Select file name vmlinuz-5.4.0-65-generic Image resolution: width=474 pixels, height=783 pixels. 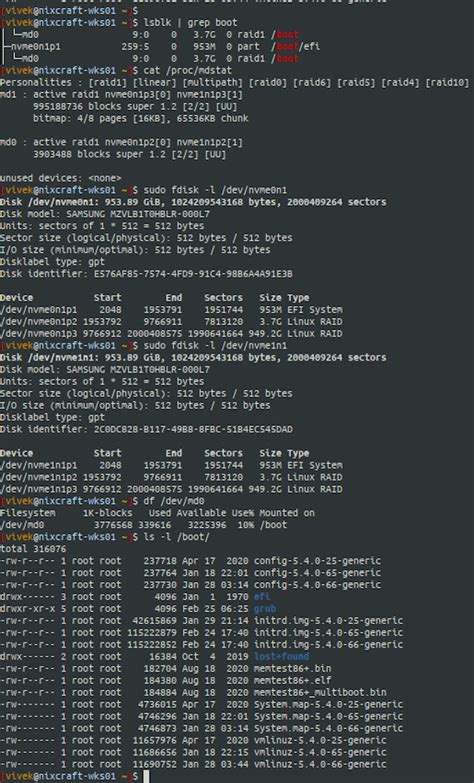[x=320, y=753]
